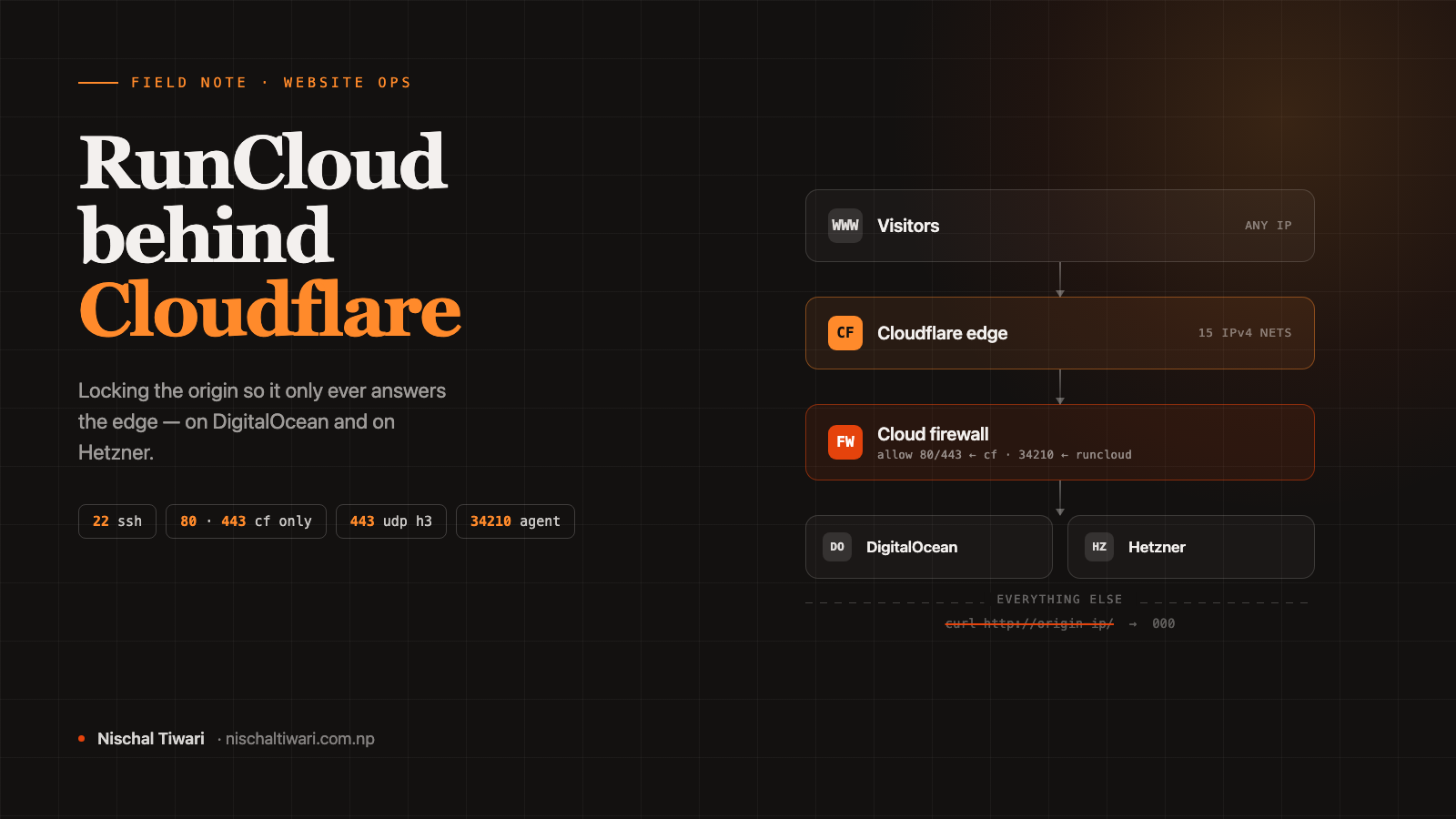1456x819 pixels.
Task: Open the nischaltiwari.com.np link
Action: (x=299, y=739)
